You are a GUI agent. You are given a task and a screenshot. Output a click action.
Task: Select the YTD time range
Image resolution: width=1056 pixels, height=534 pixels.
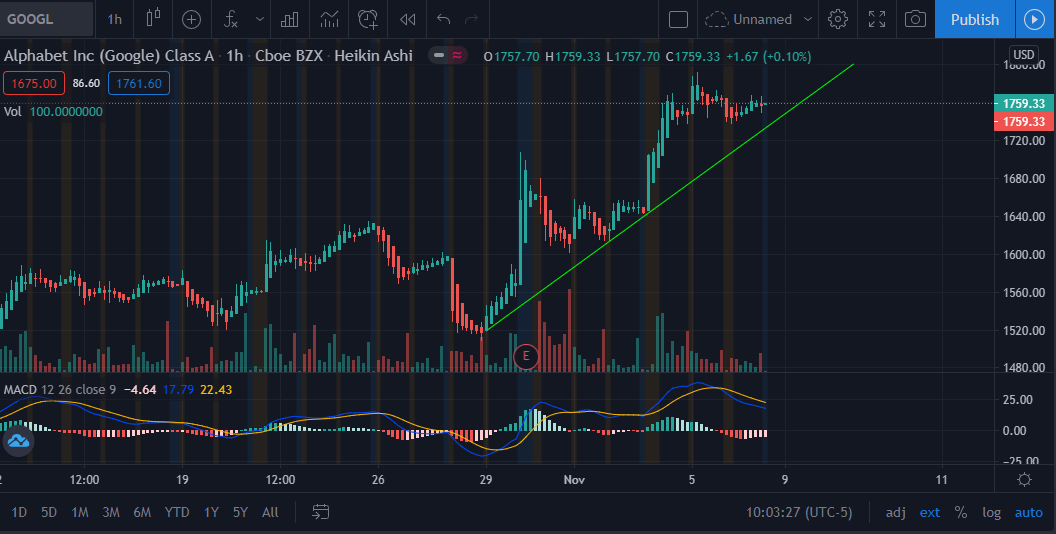tap(177, 512)
